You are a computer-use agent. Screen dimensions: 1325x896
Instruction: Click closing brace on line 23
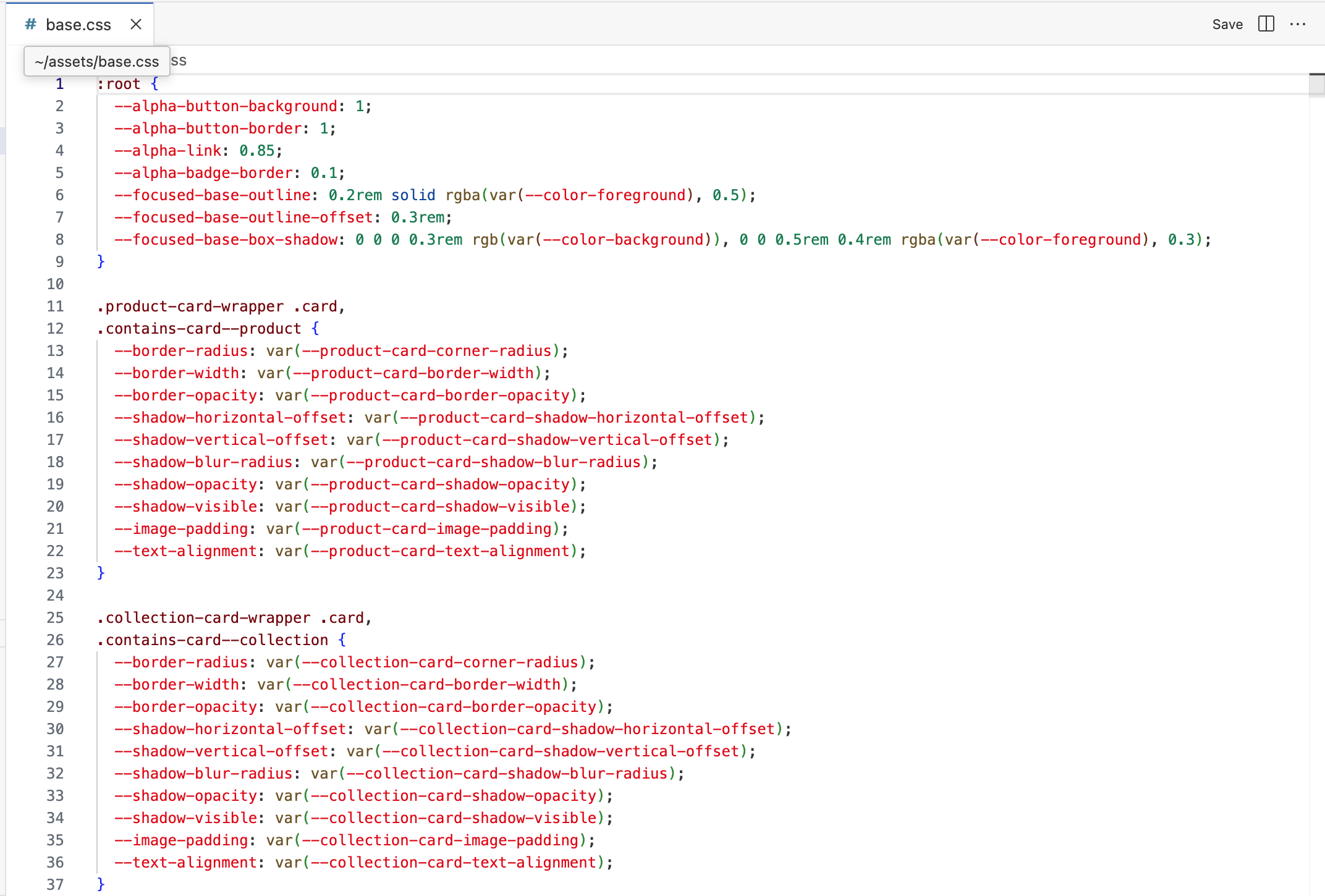click(101, 573)
